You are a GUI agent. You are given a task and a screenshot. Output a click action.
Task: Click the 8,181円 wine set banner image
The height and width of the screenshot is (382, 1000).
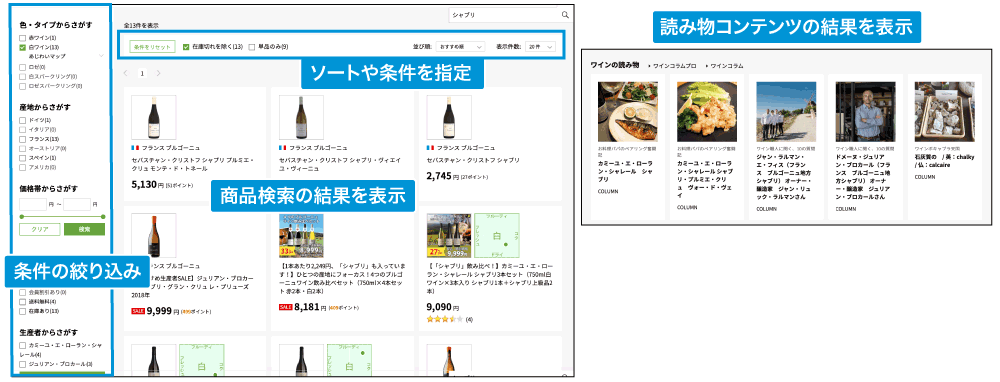click(301, 235)
